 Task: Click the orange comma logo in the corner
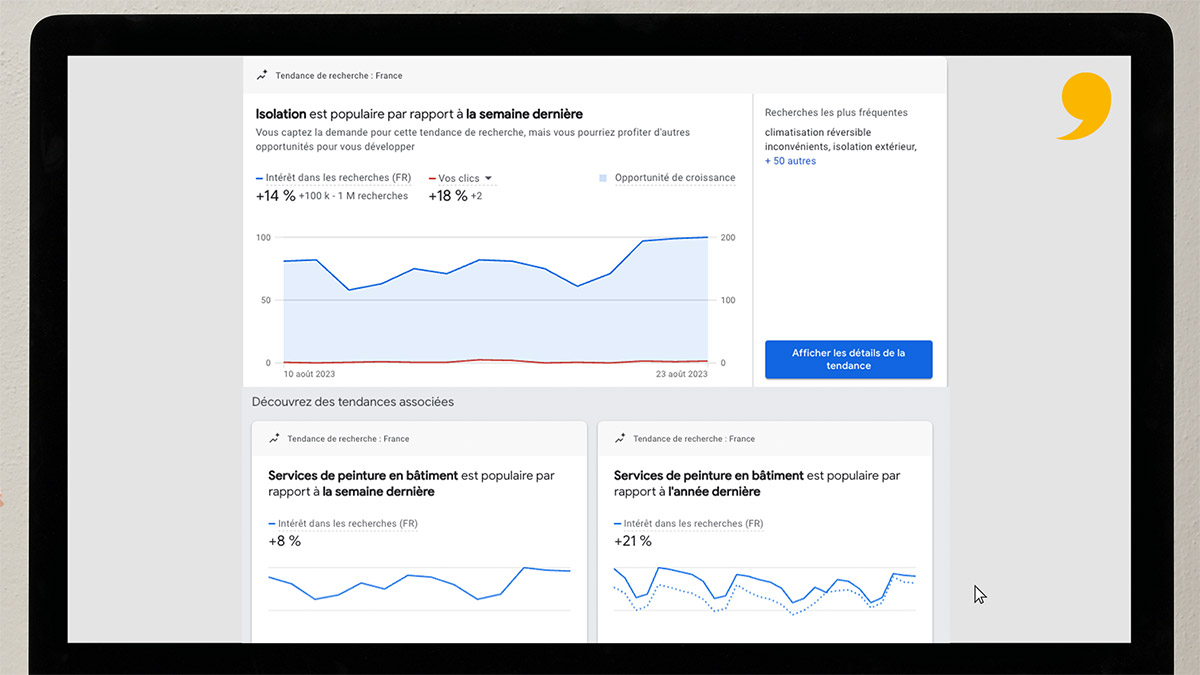[x=1085, y=106]
